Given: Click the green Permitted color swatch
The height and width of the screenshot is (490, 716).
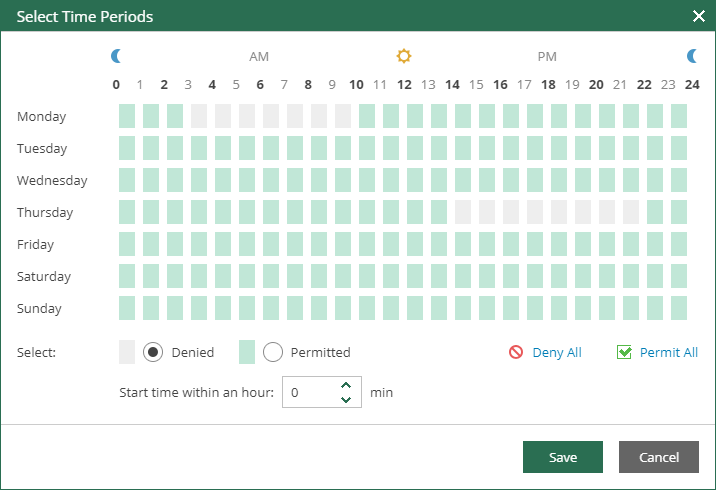Looking at the screenshot, I should [247, 352].
